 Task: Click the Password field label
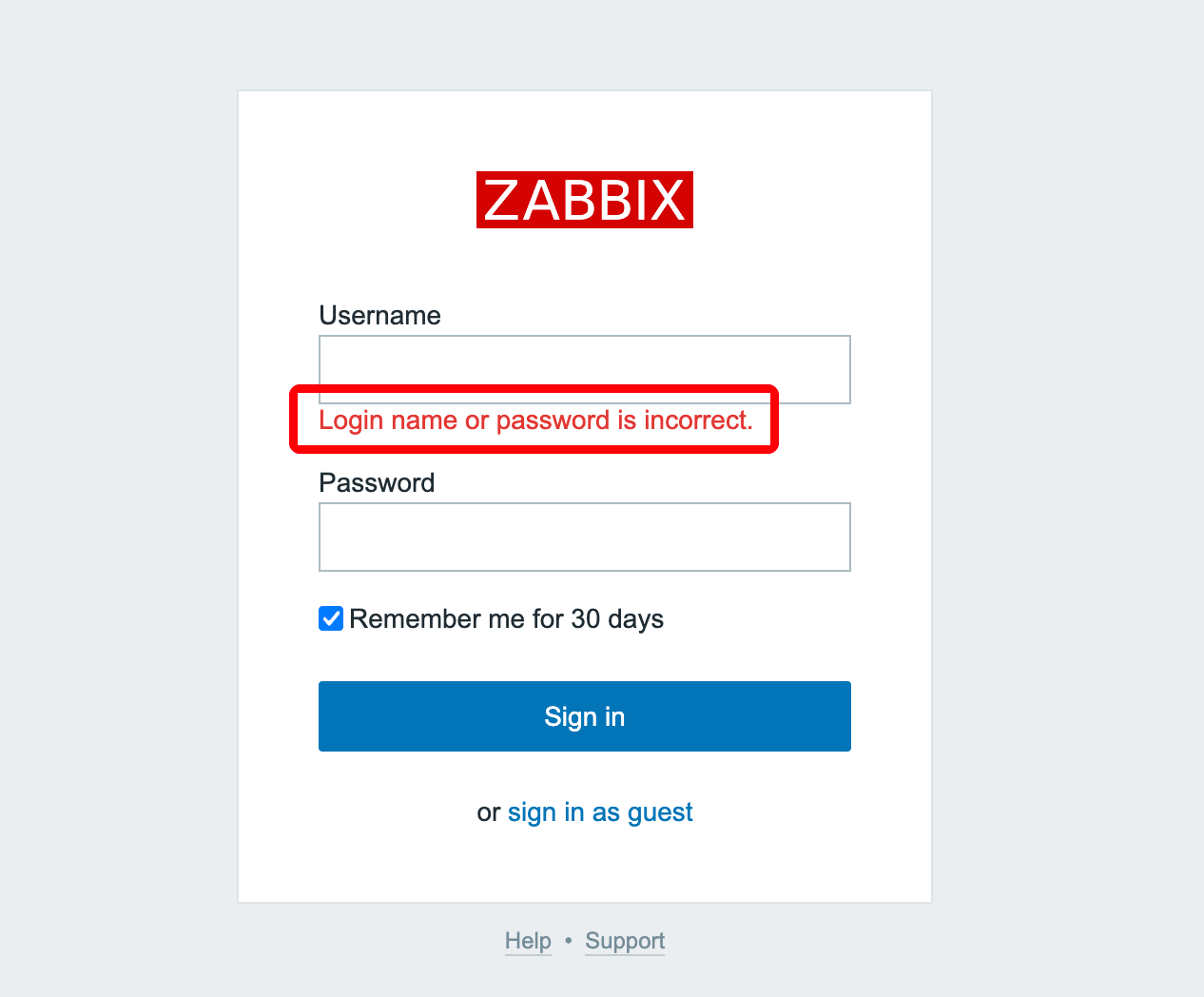(377, 483)
